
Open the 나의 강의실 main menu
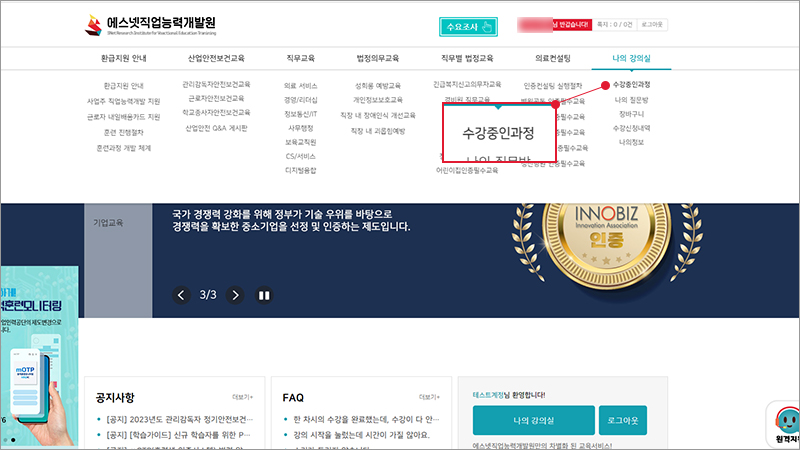(x=631, y=58)
